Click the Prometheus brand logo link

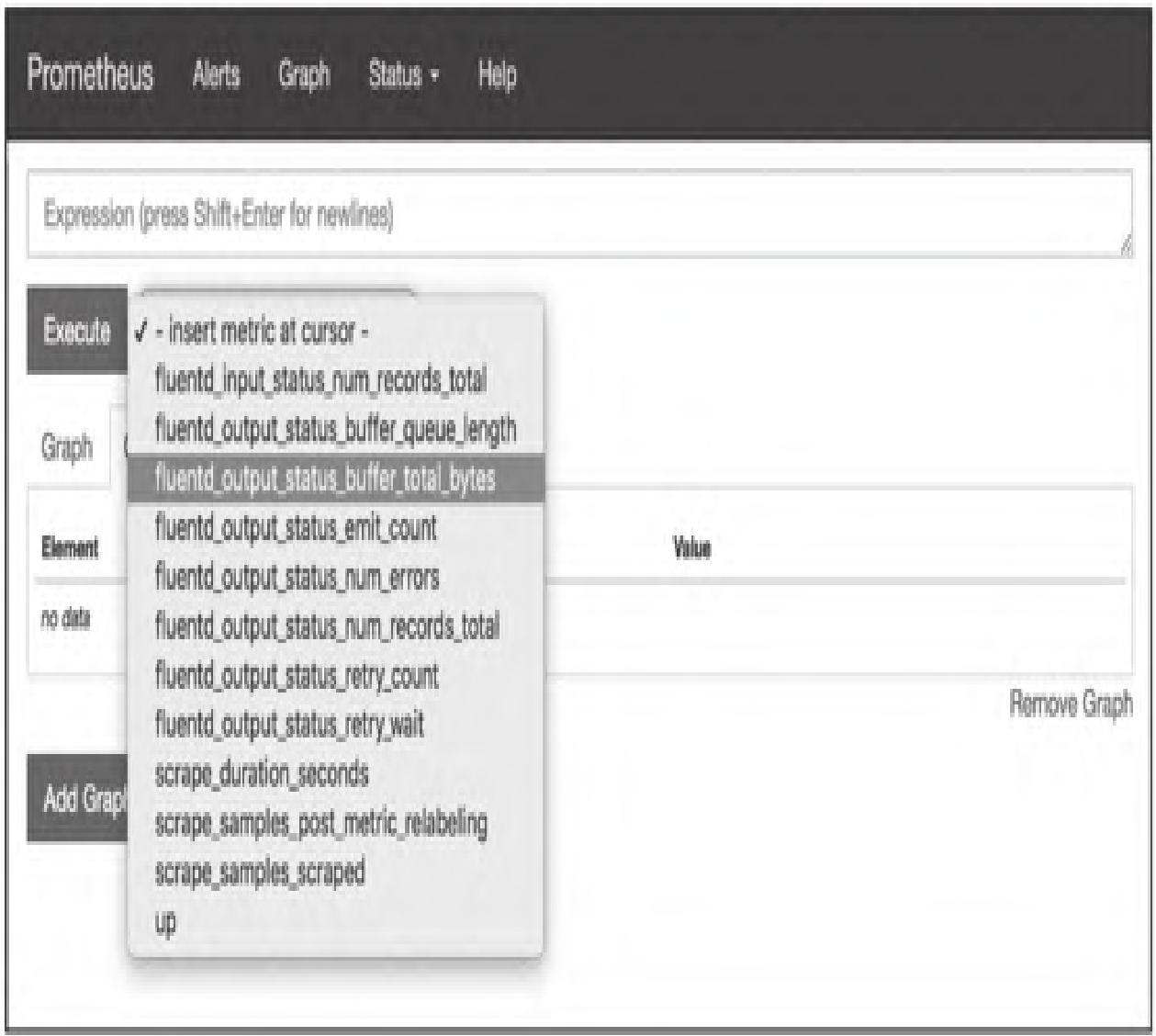point(90,73)
